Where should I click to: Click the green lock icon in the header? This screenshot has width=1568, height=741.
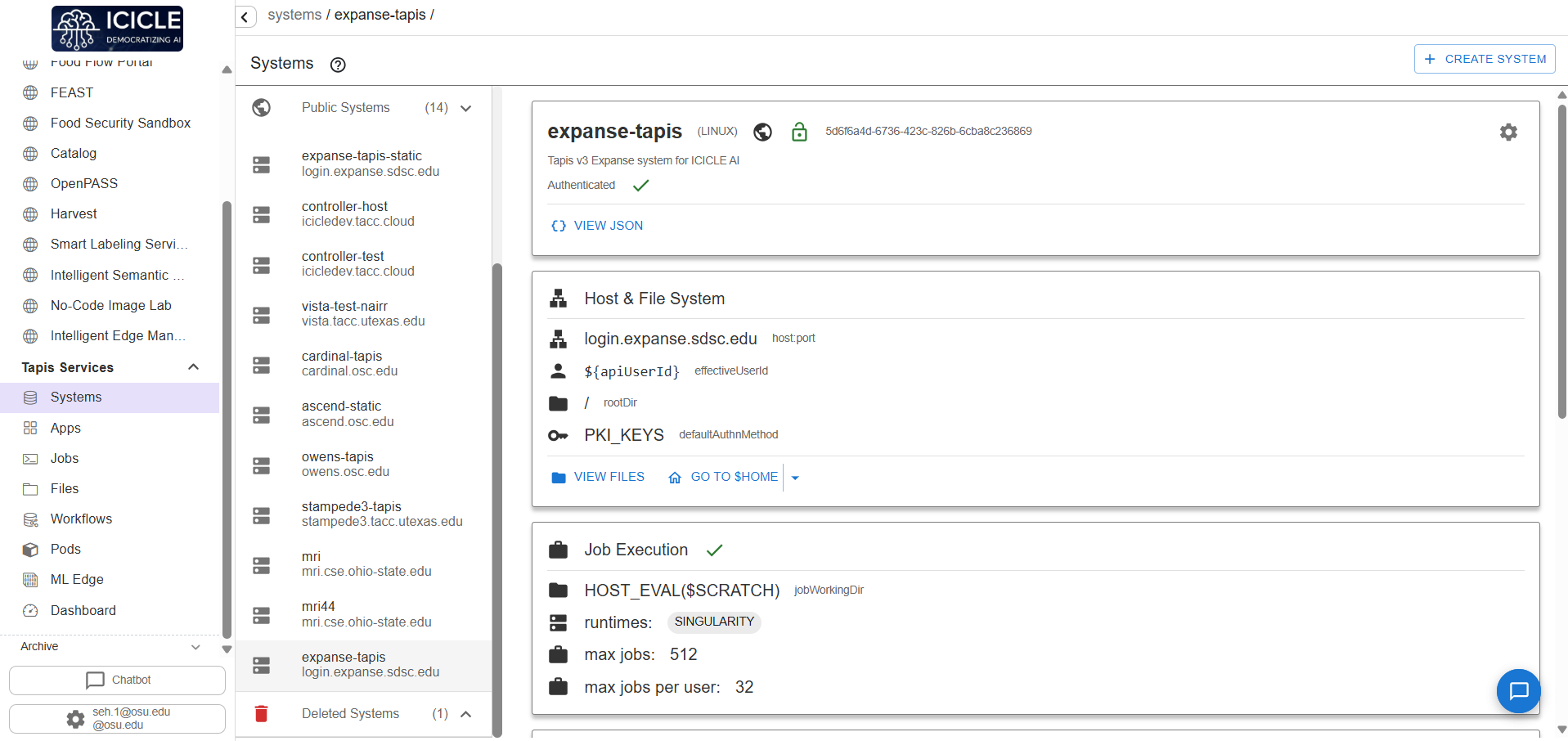tap(799, 132)
